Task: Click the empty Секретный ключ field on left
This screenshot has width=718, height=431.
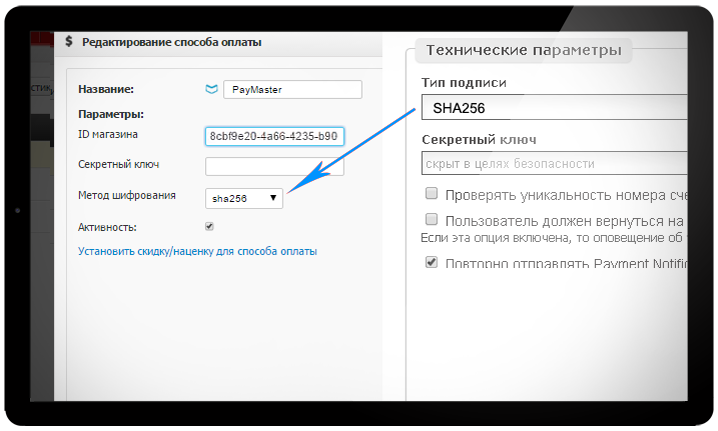Action: coord(274,166)
